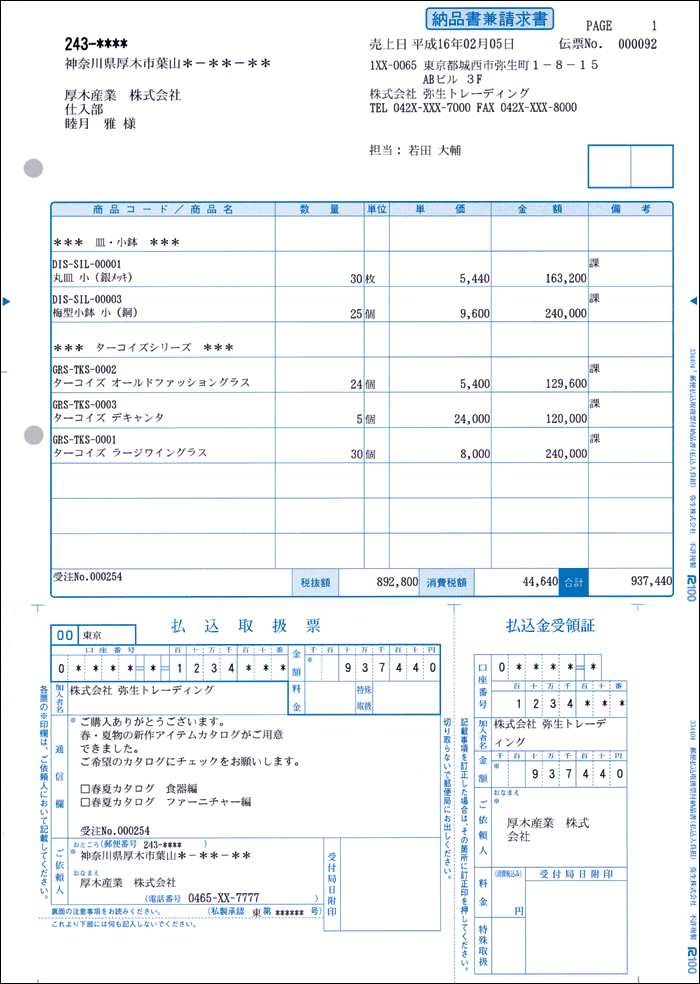Click product name ターコイズ デキャンタ

[x=109, y=418]
